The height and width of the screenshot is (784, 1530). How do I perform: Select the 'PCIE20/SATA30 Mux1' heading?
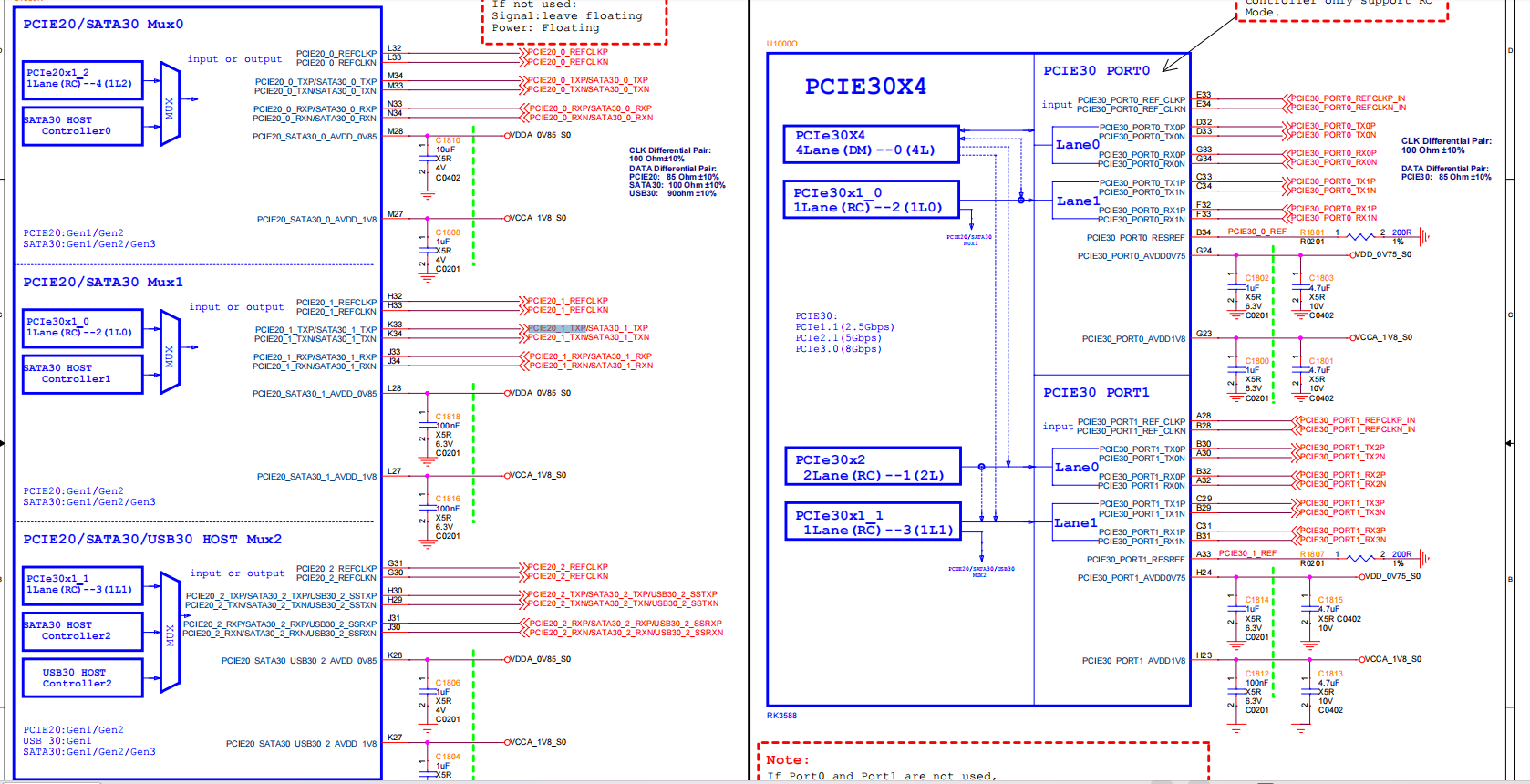pos(103,283)
